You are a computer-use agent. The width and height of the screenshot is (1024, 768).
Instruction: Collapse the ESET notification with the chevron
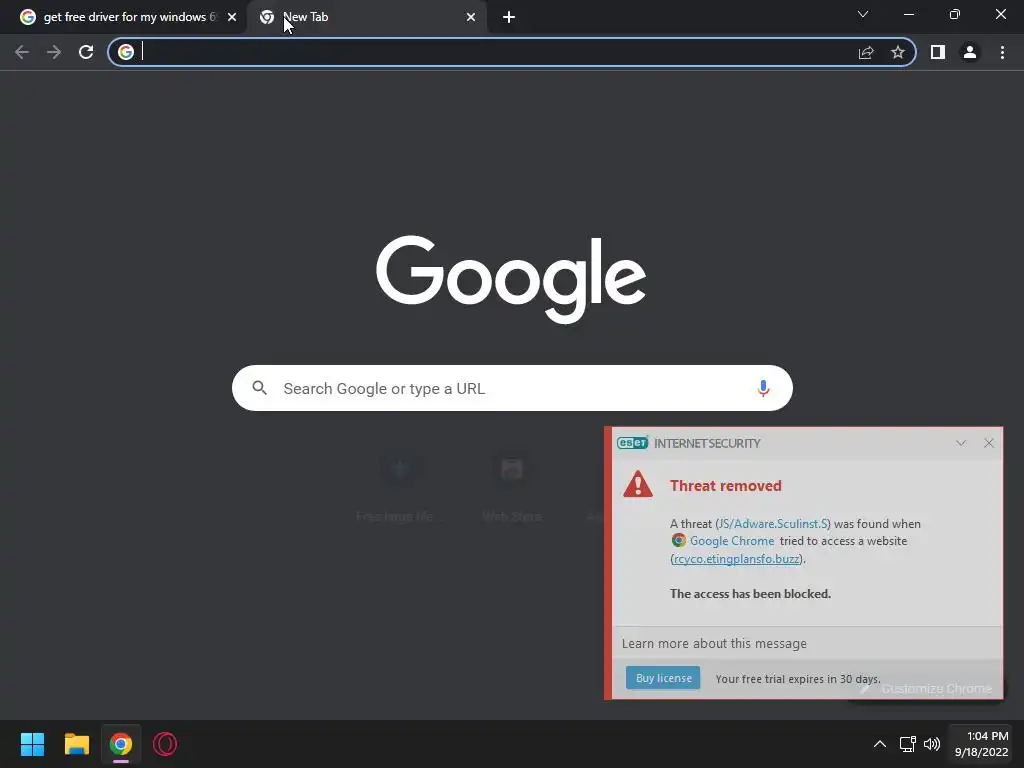[961, 443]
